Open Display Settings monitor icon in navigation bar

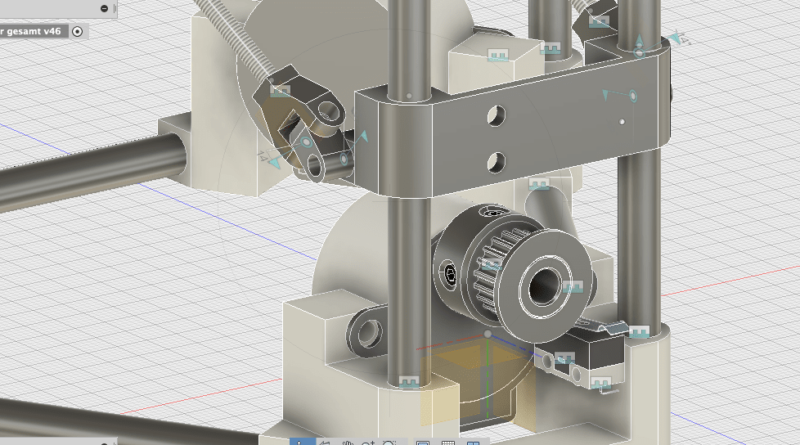coord(423,442)
